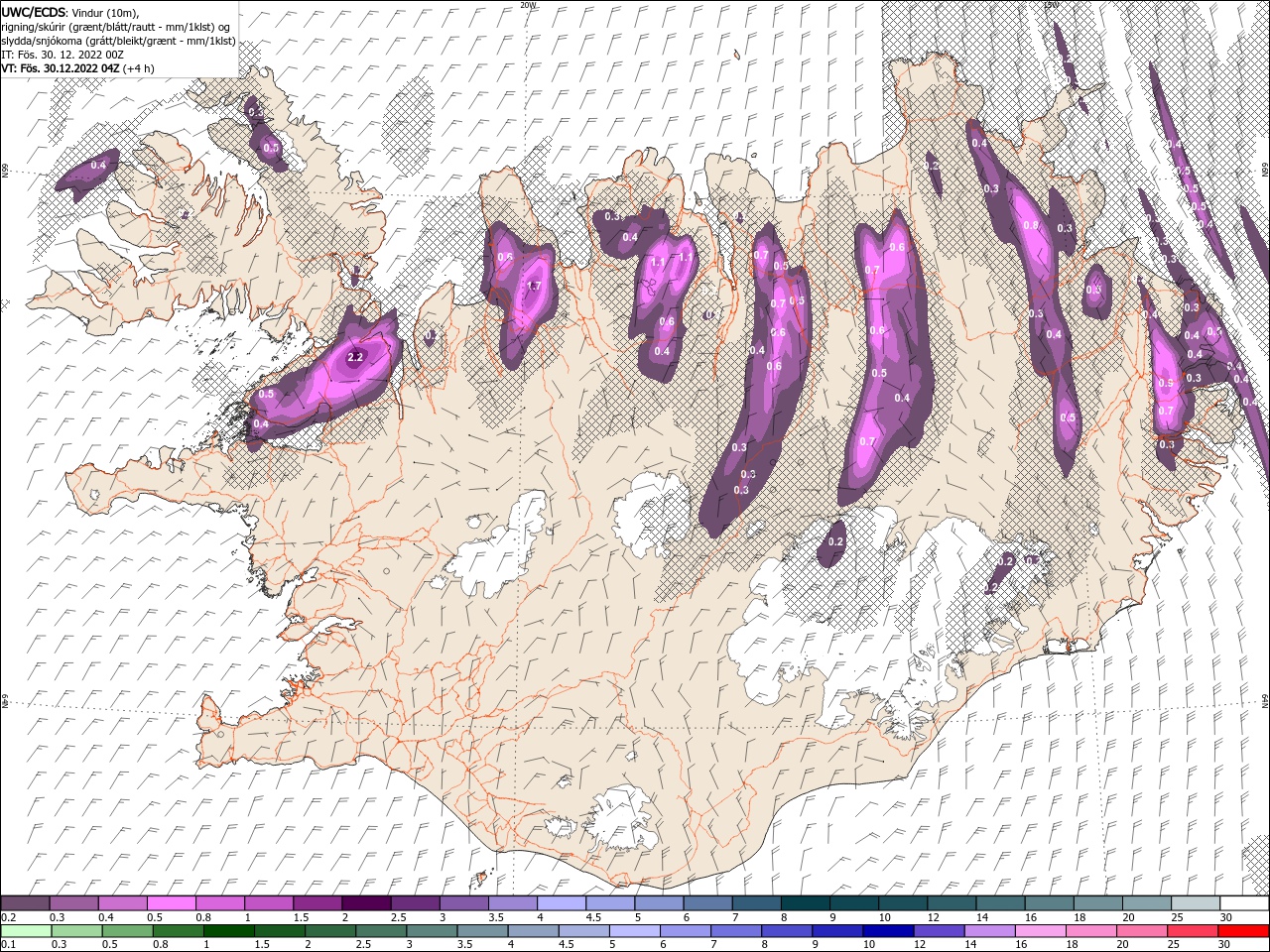Pick the bottom legend swatch starting at 18
1270x952 pixels.
coord(1091,931)
